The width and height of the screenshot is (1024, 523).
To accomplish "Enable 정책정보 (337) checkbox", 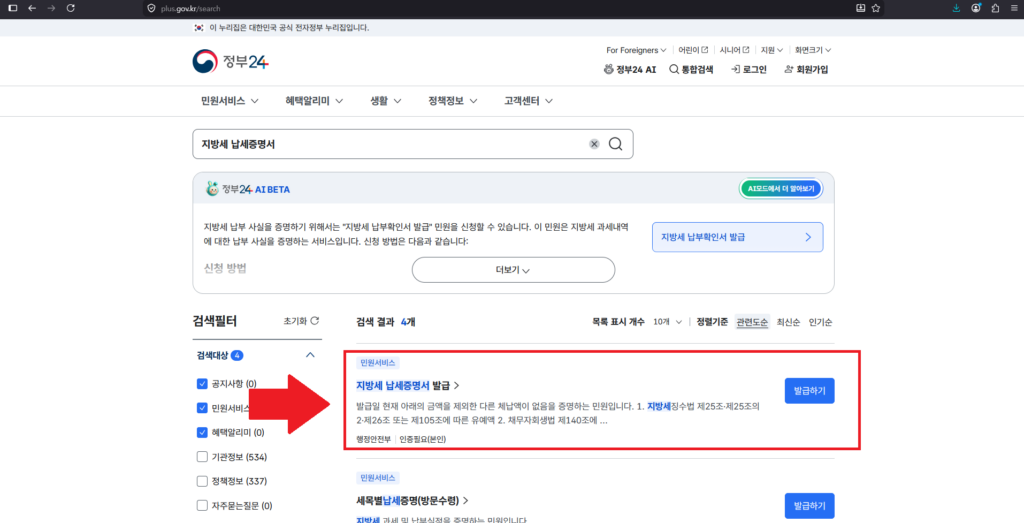I will [x=202, y=481].
